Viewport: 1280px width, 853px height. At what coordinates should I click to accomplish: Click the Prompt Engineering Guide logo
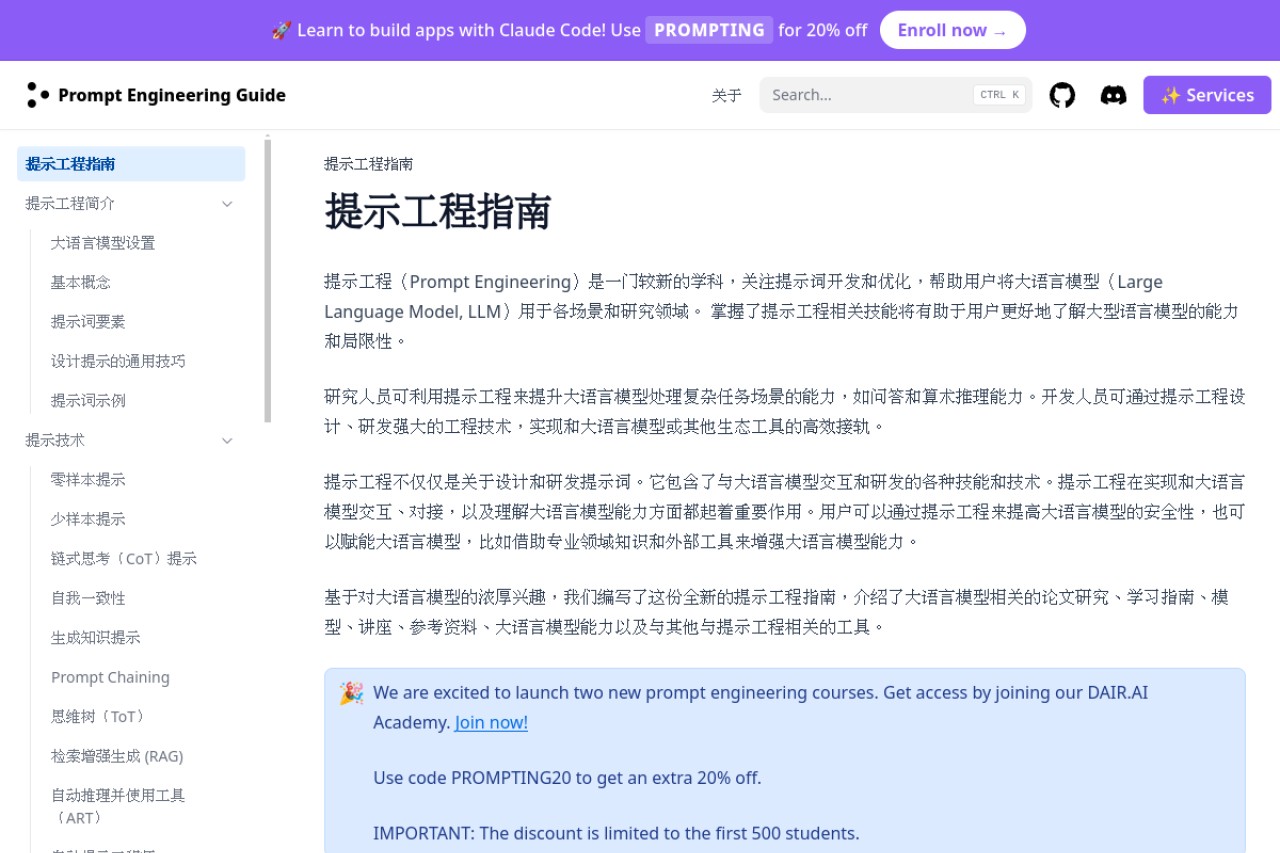click(x=38, y=95)
